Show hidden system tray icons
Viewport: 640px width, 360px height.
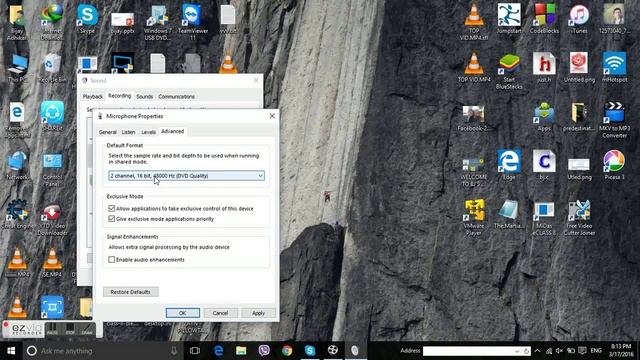tap(537, 351)
